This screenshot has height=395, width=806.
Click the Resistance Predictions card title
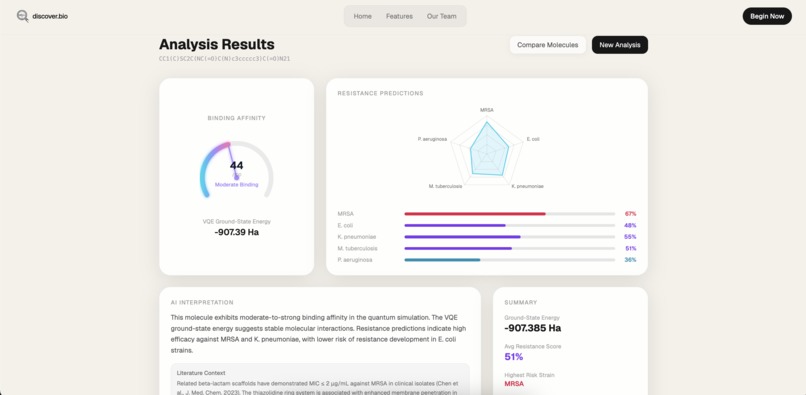380,93
